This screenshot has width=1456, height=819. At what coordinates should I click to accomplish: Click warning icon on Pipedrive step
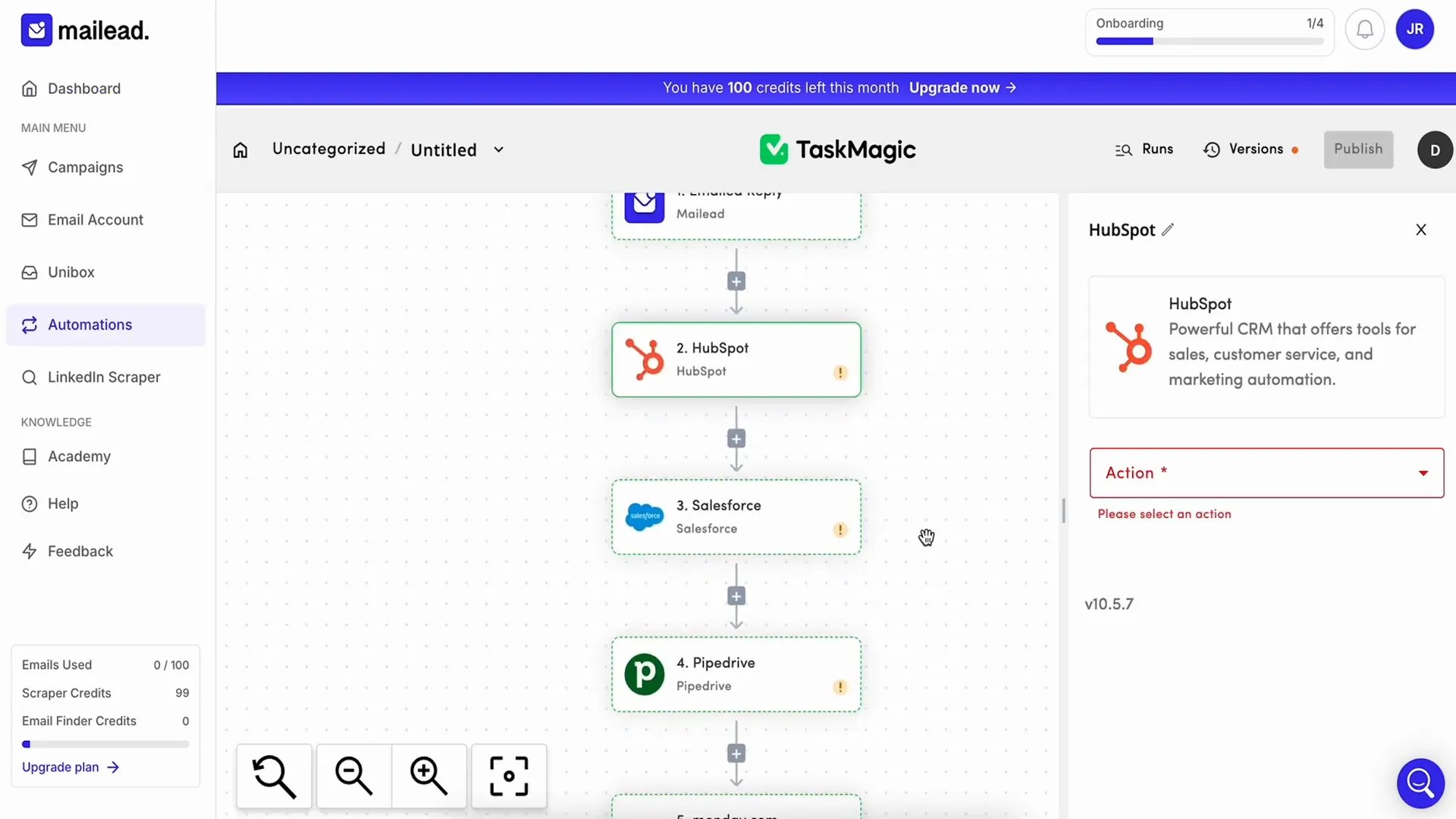coord(840,687)
